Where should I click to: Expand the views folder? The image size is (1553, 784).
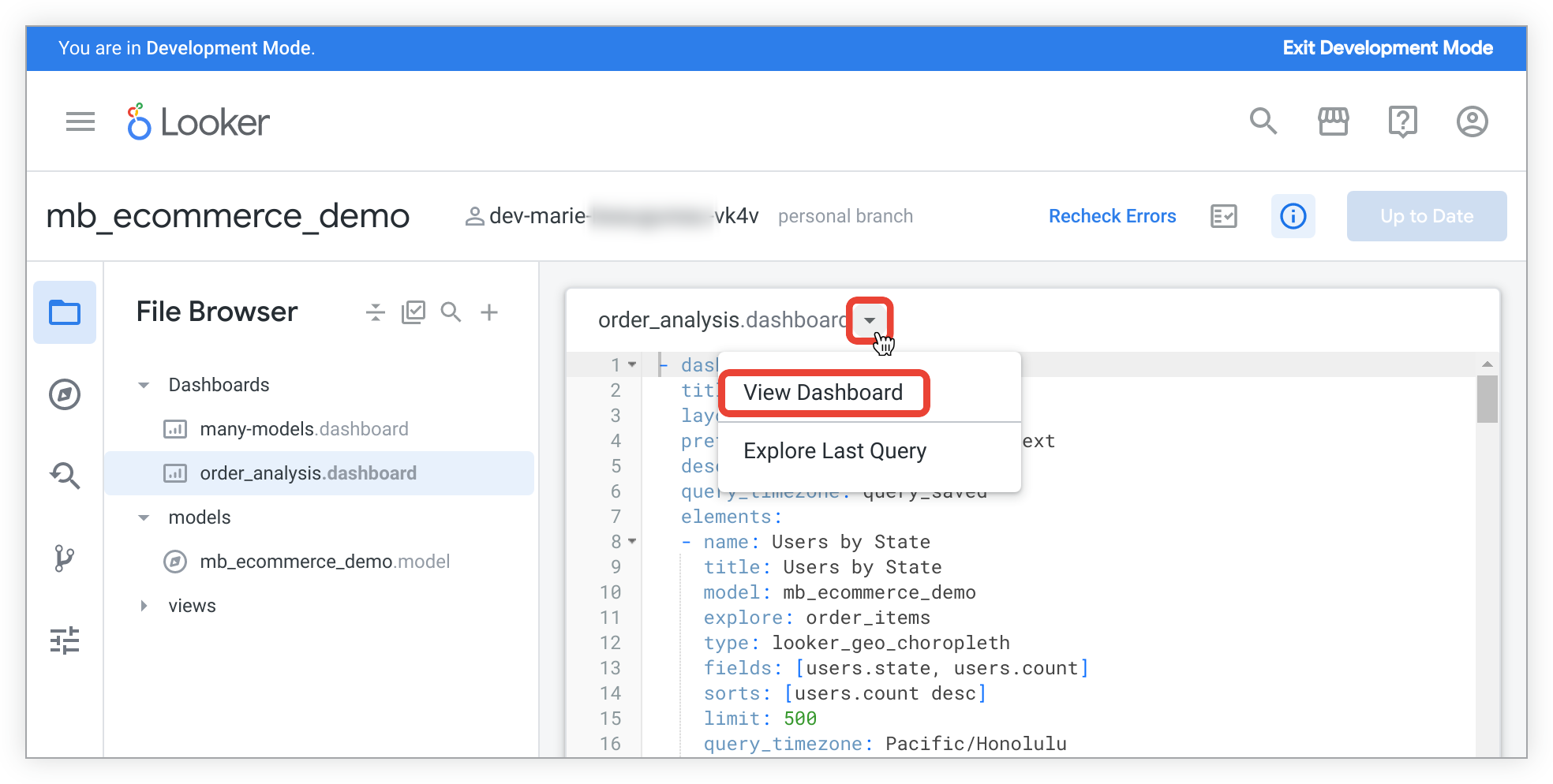[x=144, y=606]
